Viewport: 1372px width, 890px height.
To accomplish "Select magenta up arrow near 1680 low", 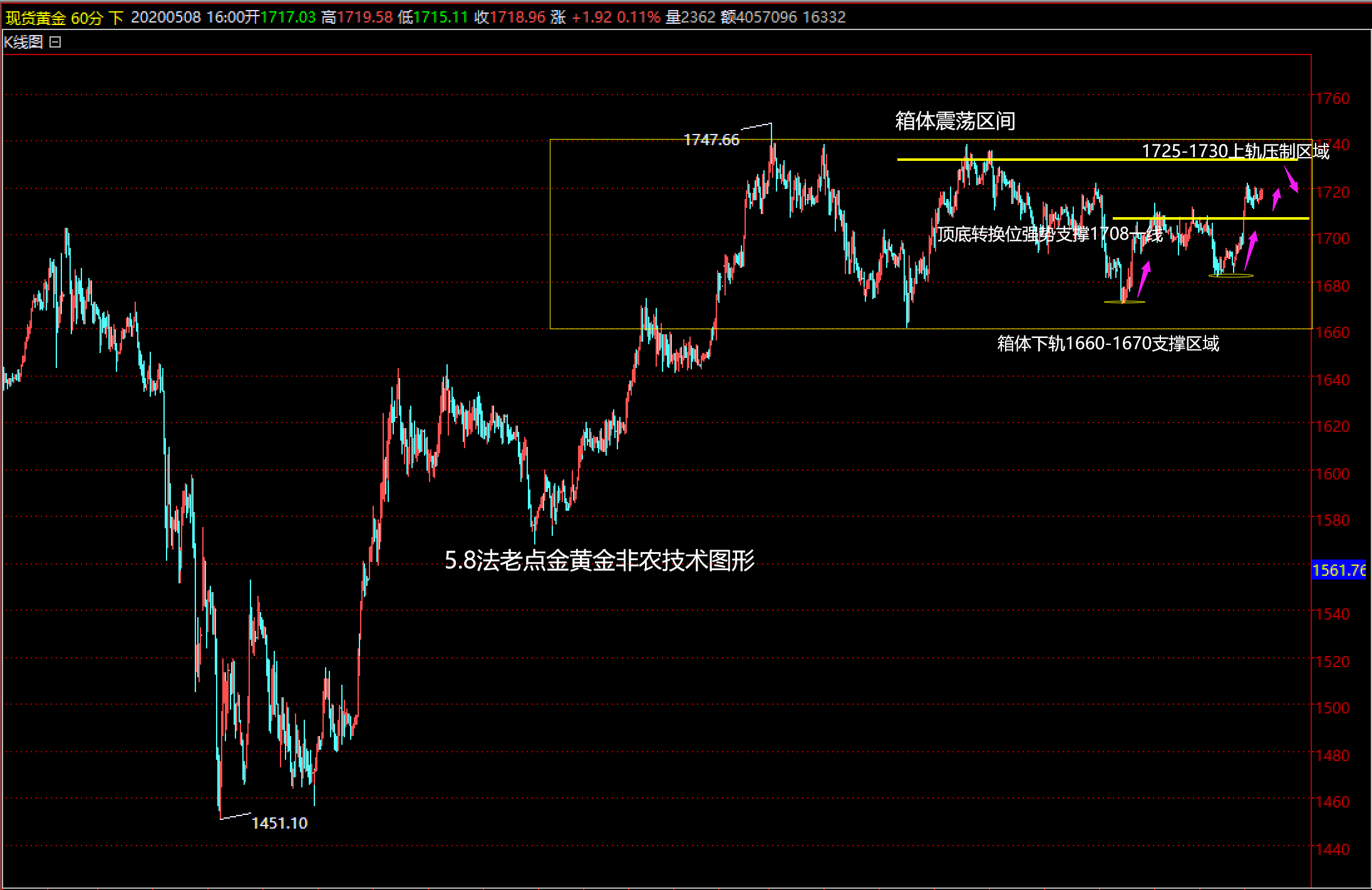I will (x=1143, y=279).
